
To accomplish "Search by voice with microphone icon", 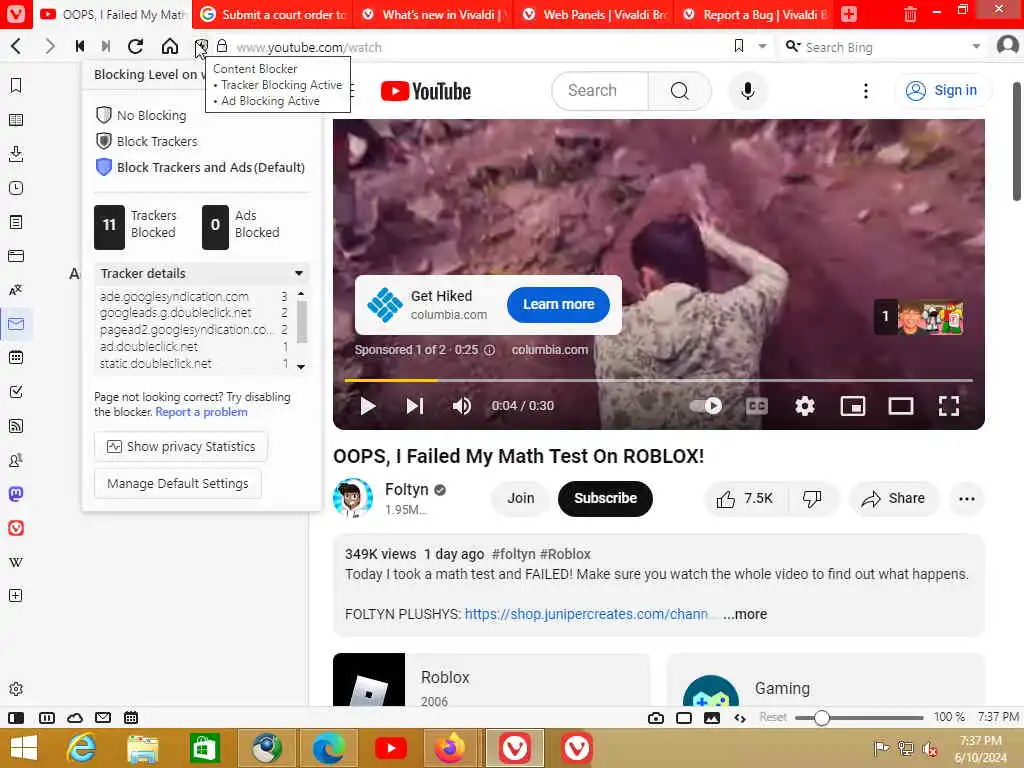I will coord(748,91).
